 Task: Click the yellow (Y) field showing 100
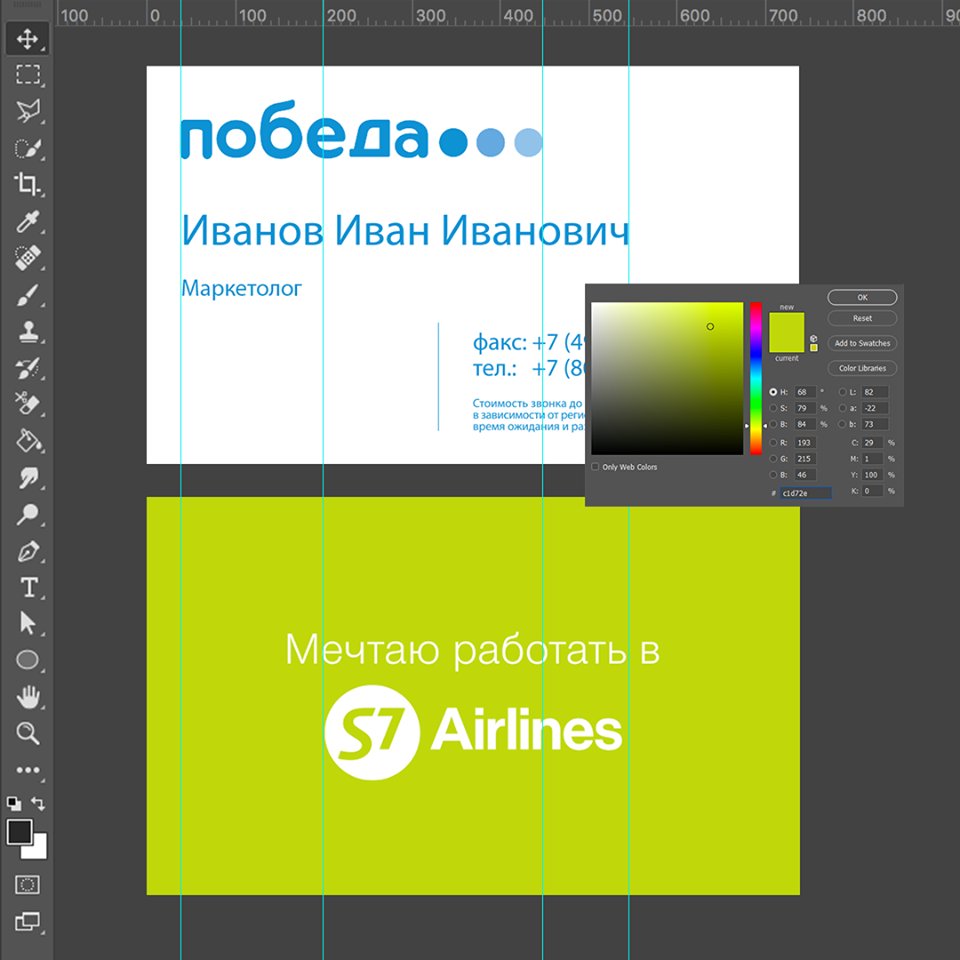click(x=872, y=474)
